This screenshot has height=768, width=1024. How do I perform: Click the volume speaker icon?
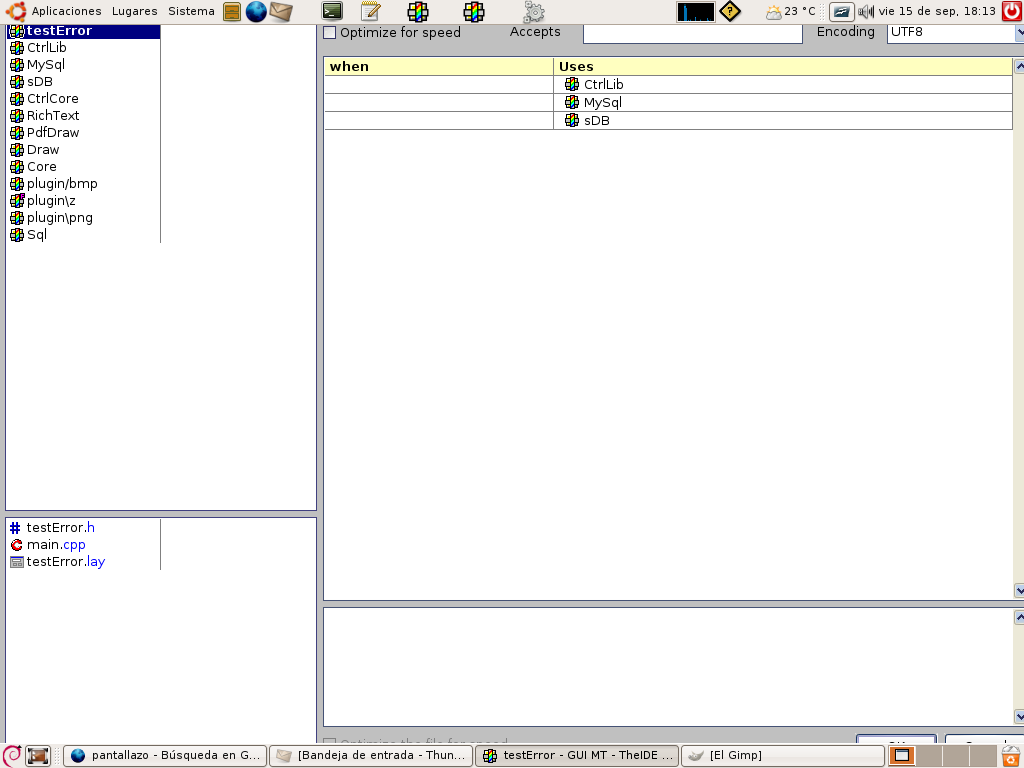(x=865, y=12)
